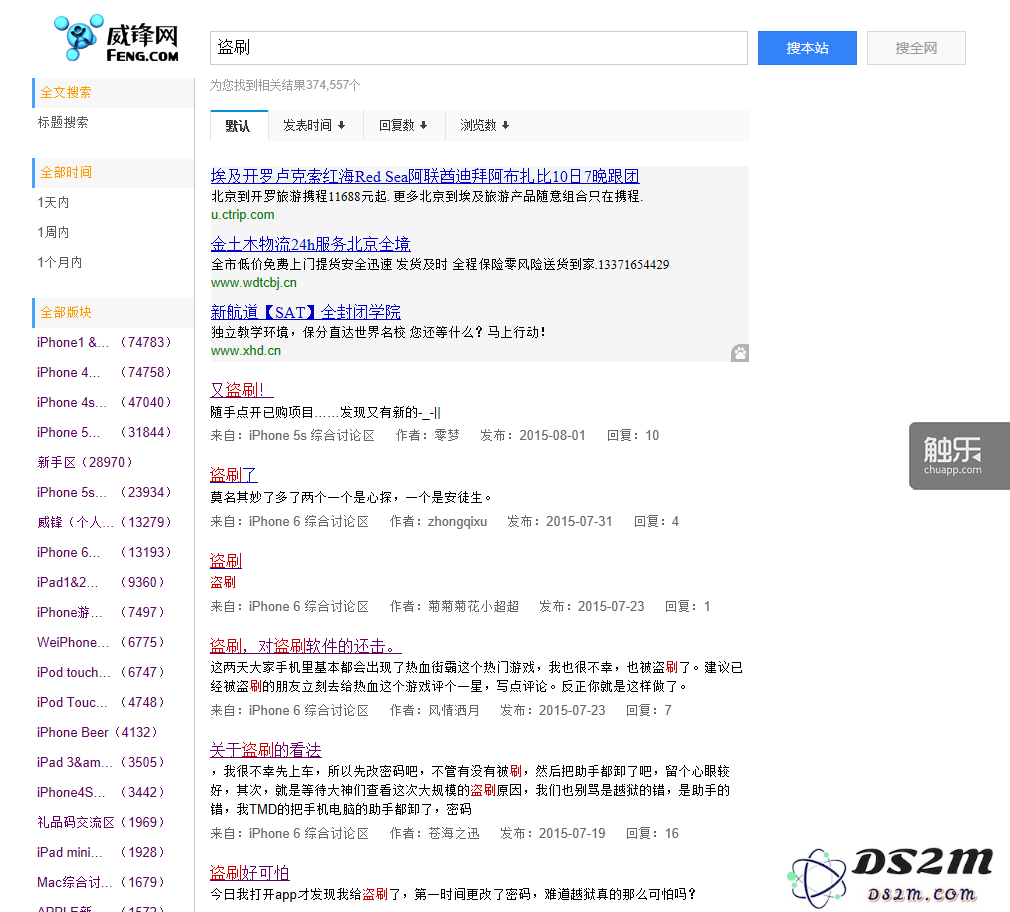Click the author name 风情洒月

click(454, 711)
